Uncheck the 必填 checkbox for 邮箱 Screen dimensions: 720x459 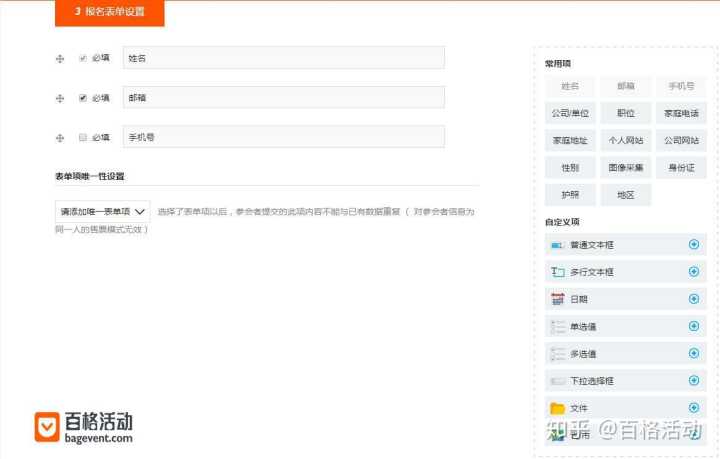tap(83, 98)
